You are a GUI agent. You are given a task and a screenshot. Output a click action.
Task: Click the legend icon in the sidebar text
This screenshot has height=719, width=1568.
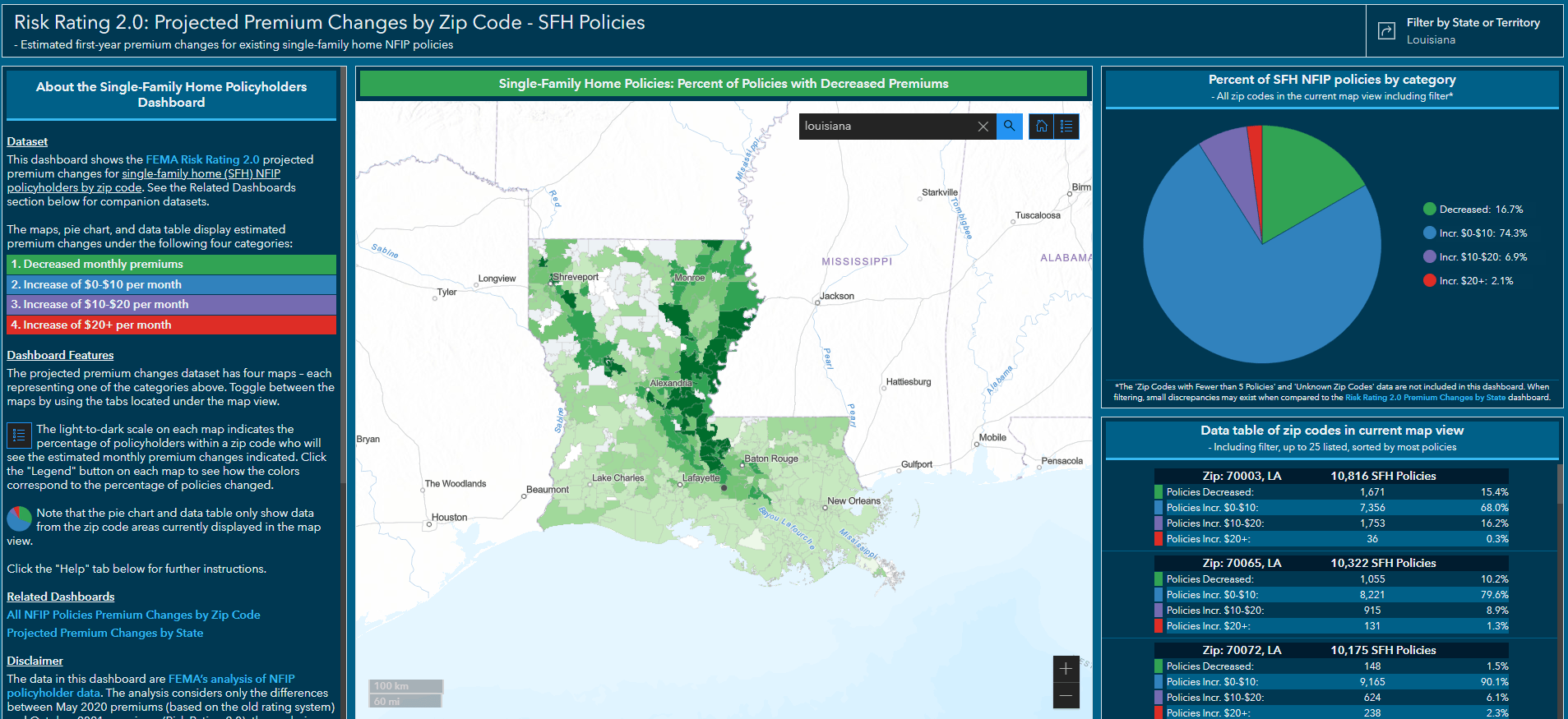20,436
